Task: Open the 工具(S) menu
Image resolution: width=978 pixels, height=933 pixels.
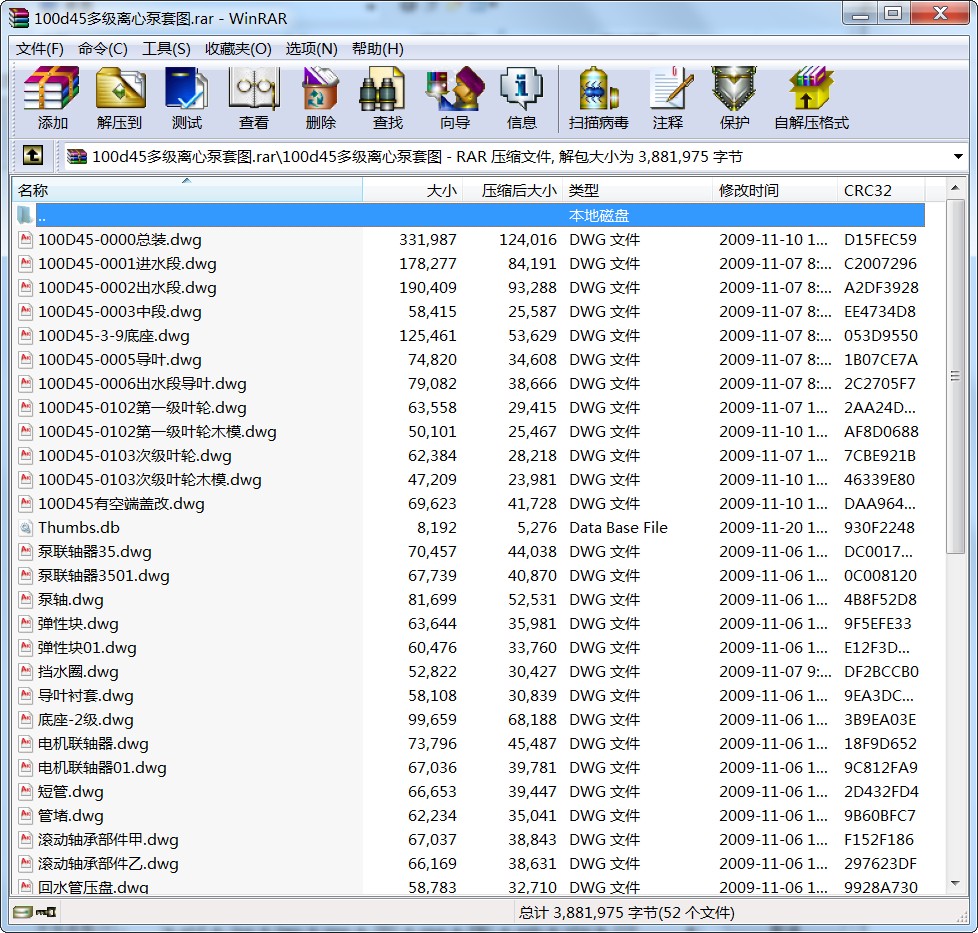Action: point(166,49)
